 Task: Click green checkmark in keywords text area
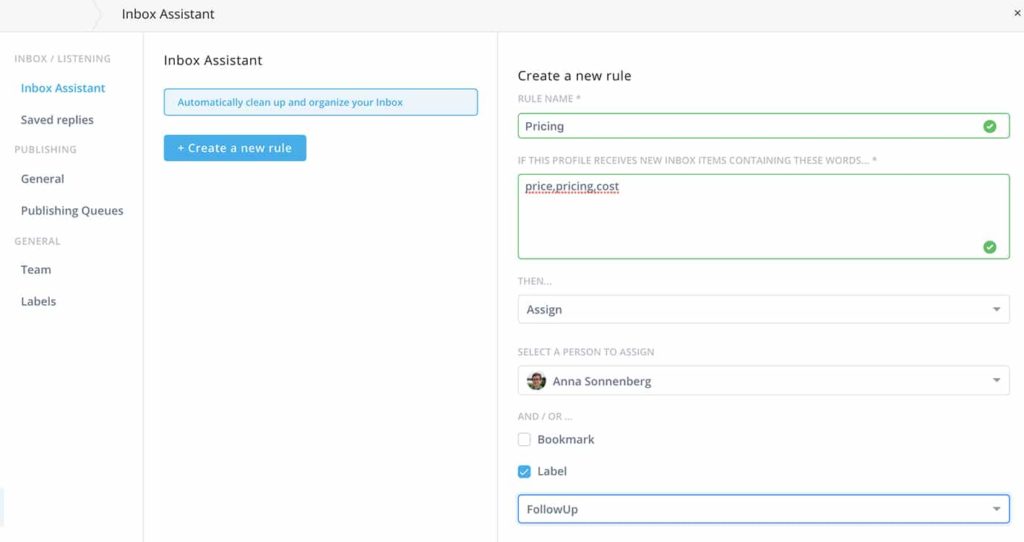tap(989, 247)
